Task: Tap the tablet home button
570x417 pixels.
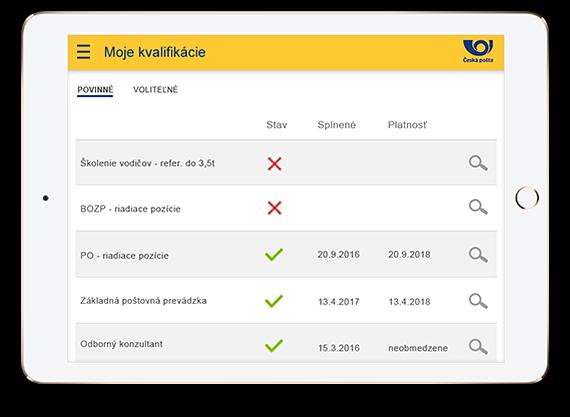Action: pyautogui.click(x=527, y=198)
